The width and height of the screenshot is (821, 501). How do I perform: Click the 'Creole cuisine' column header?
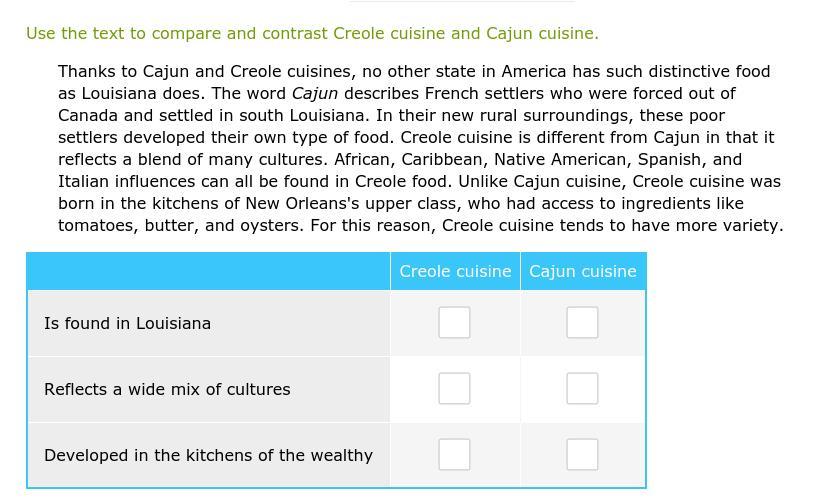pos(455,271)
